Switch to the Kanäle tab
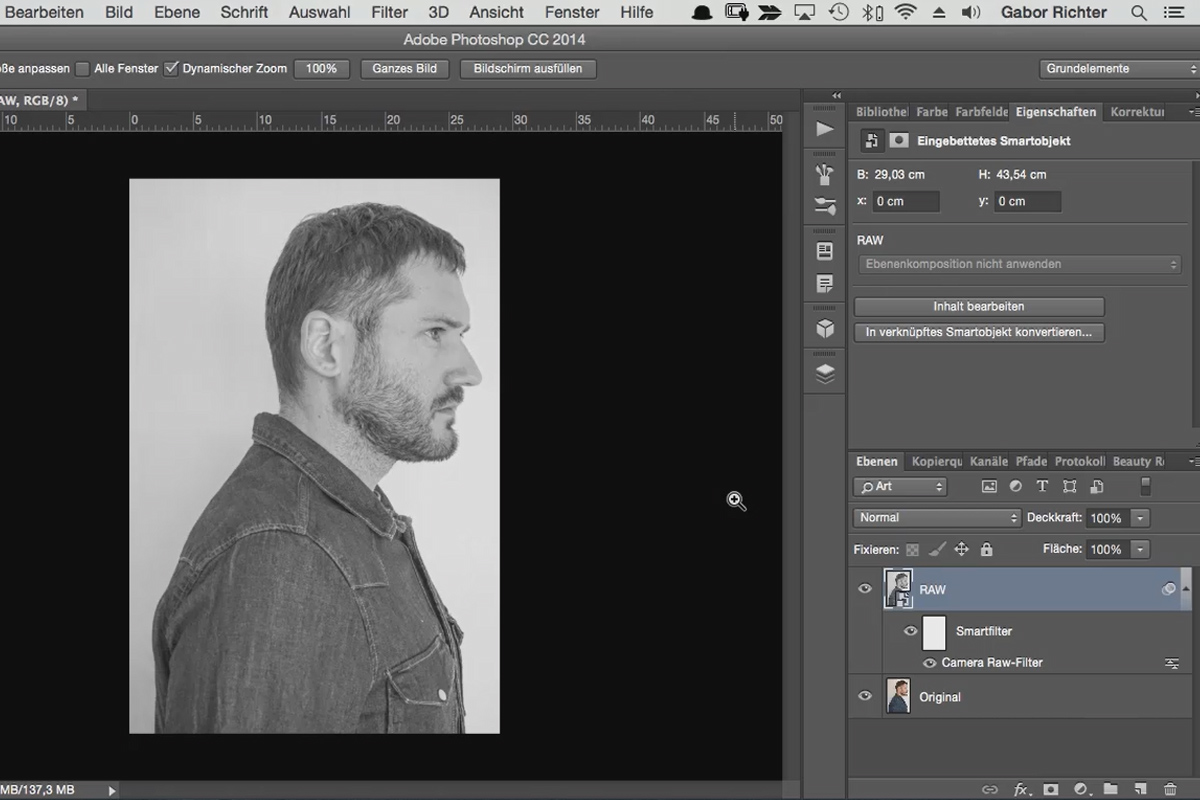The height and width of the screenshot is (800, 1200). click(x=989, y=461)
